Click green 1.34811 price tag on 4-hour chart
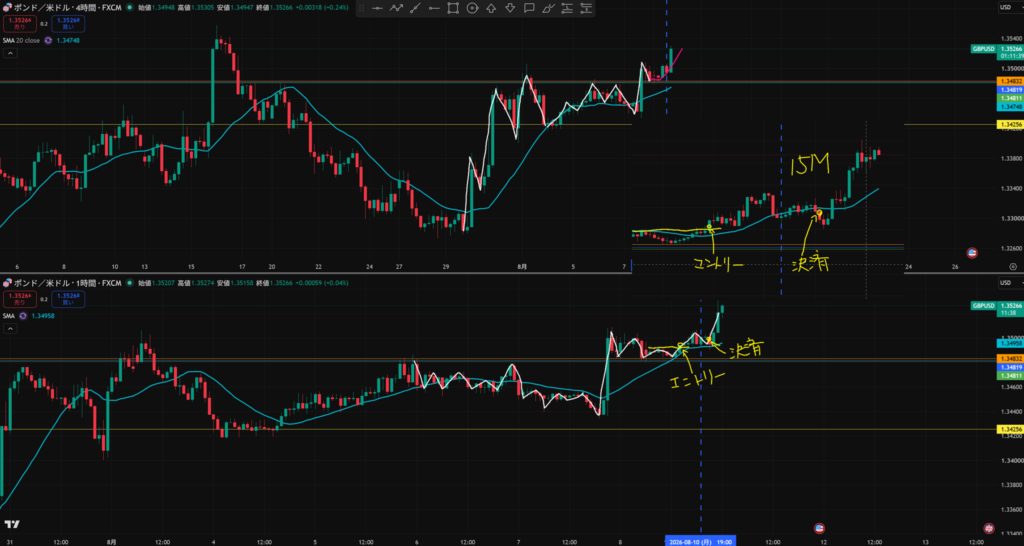This screenshot has height=546, width=1024. pyautogui.click(x=1010, y=98)
